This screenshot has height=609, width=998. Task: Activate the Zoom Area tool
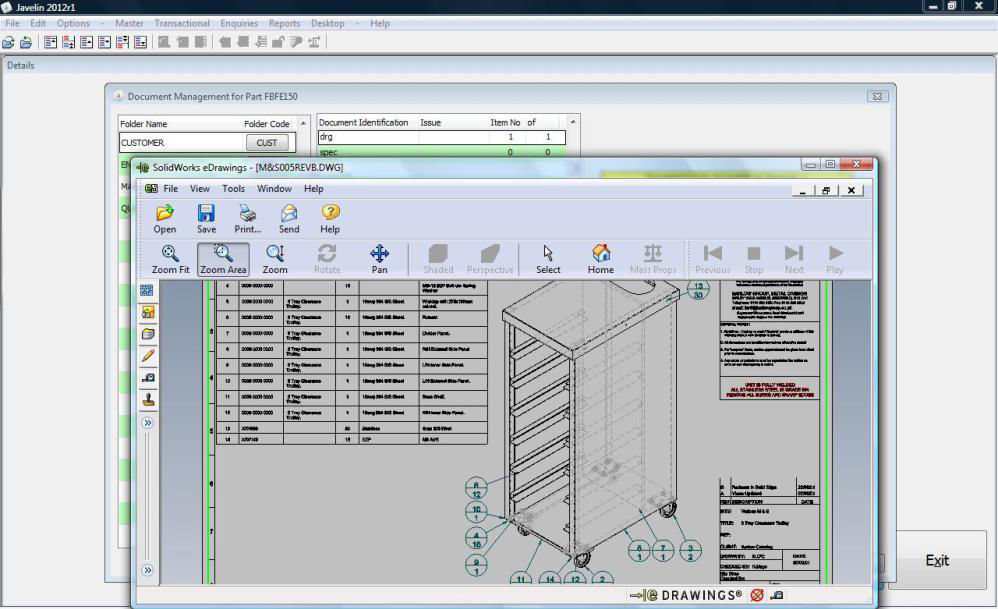click(223, 259)
